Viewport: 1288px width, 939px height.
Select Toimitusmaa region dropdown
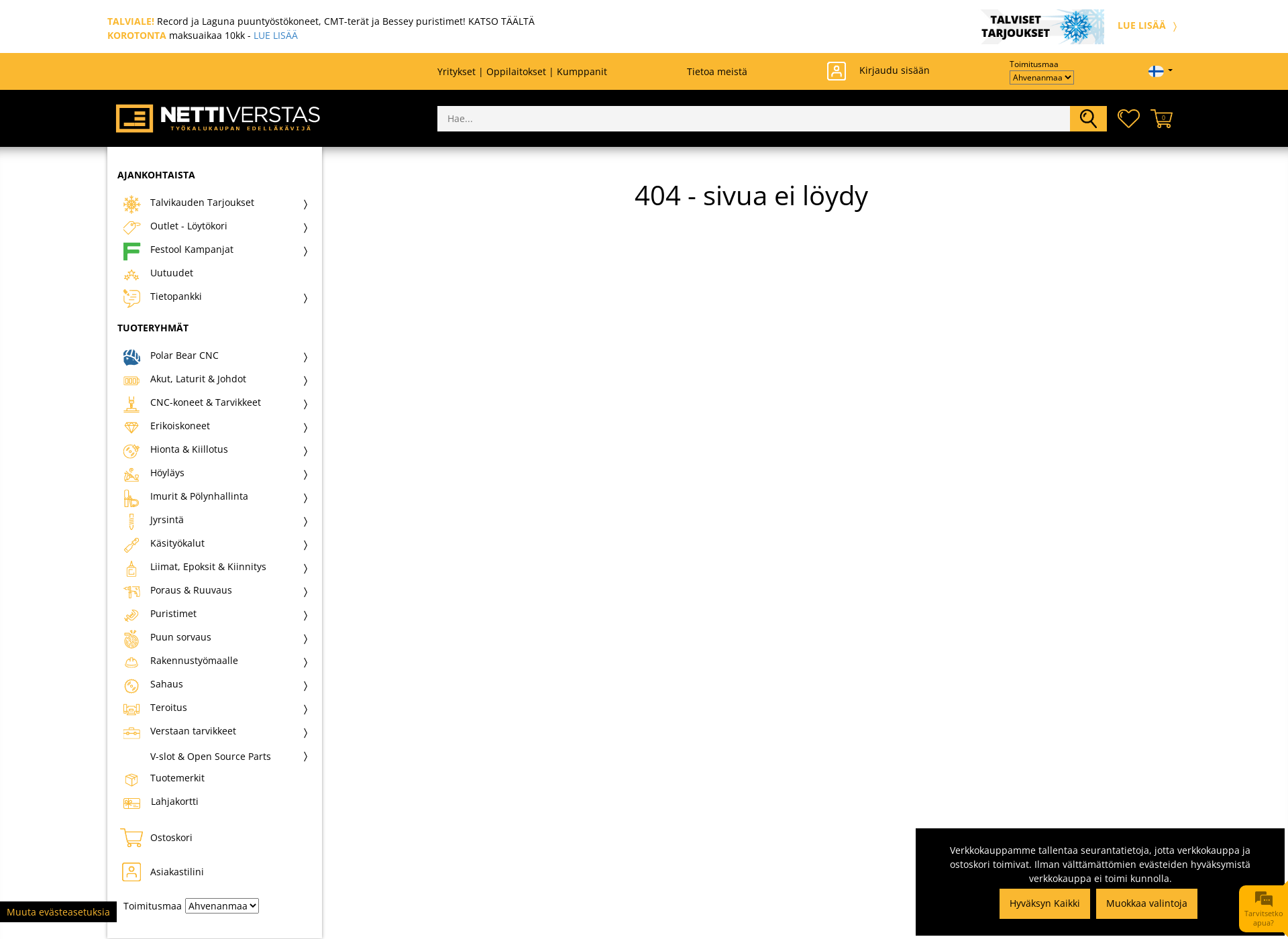point(1039,77)
